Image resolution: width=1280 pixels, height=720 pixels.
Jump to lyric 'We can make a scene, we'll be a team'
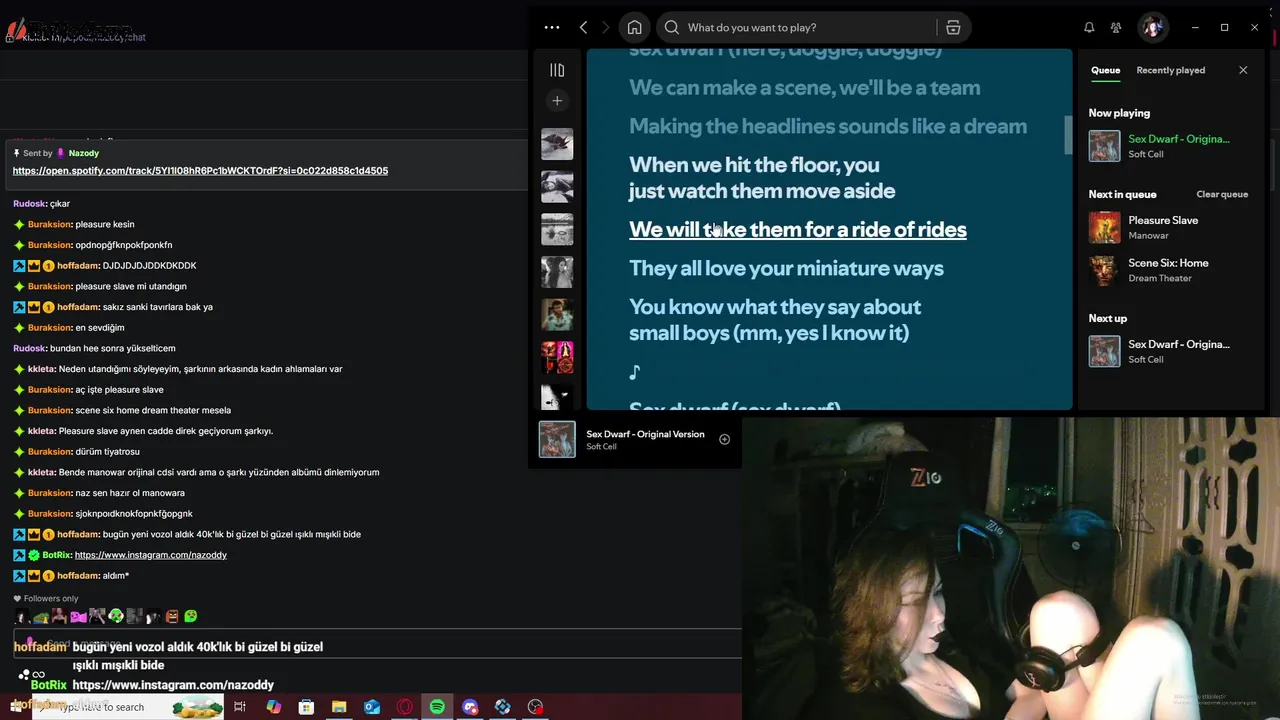804,87
